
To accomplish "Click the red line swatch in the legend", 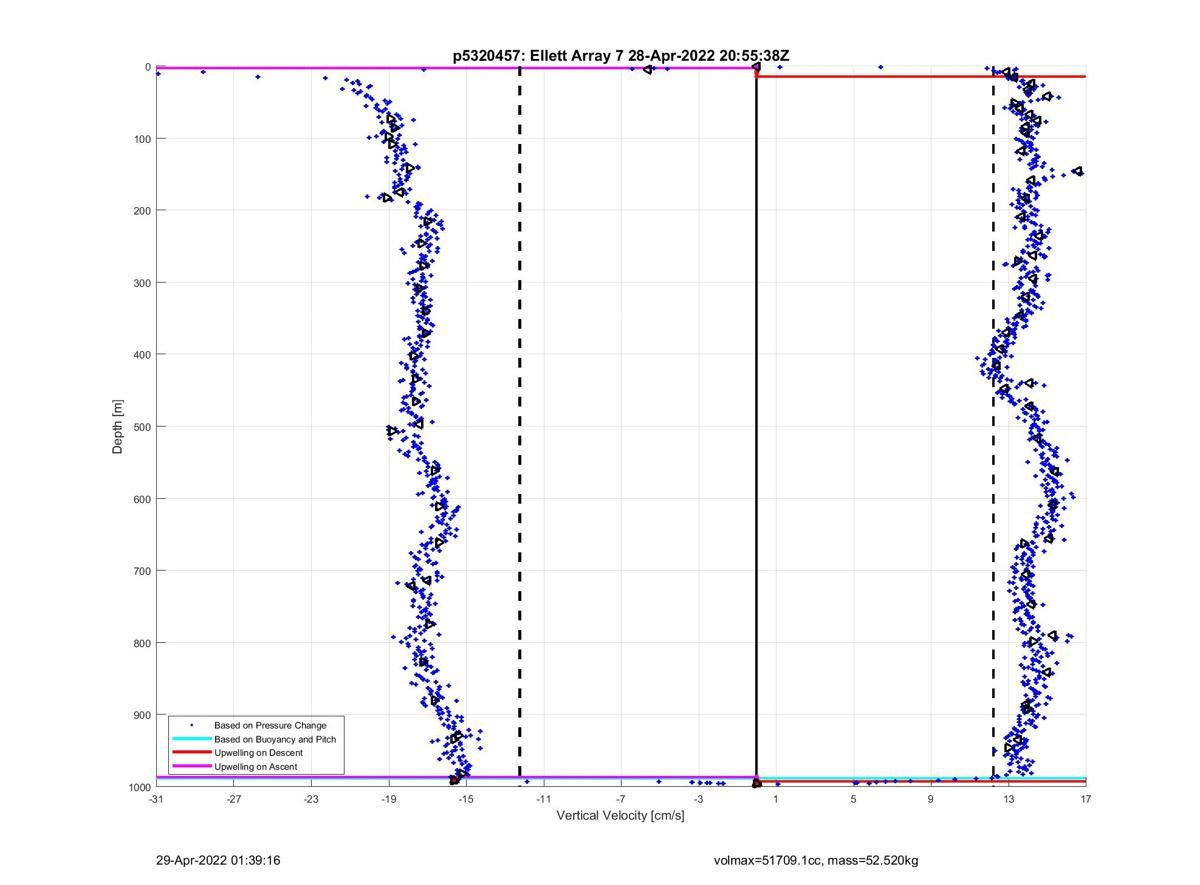I will [x=191, y=753].
